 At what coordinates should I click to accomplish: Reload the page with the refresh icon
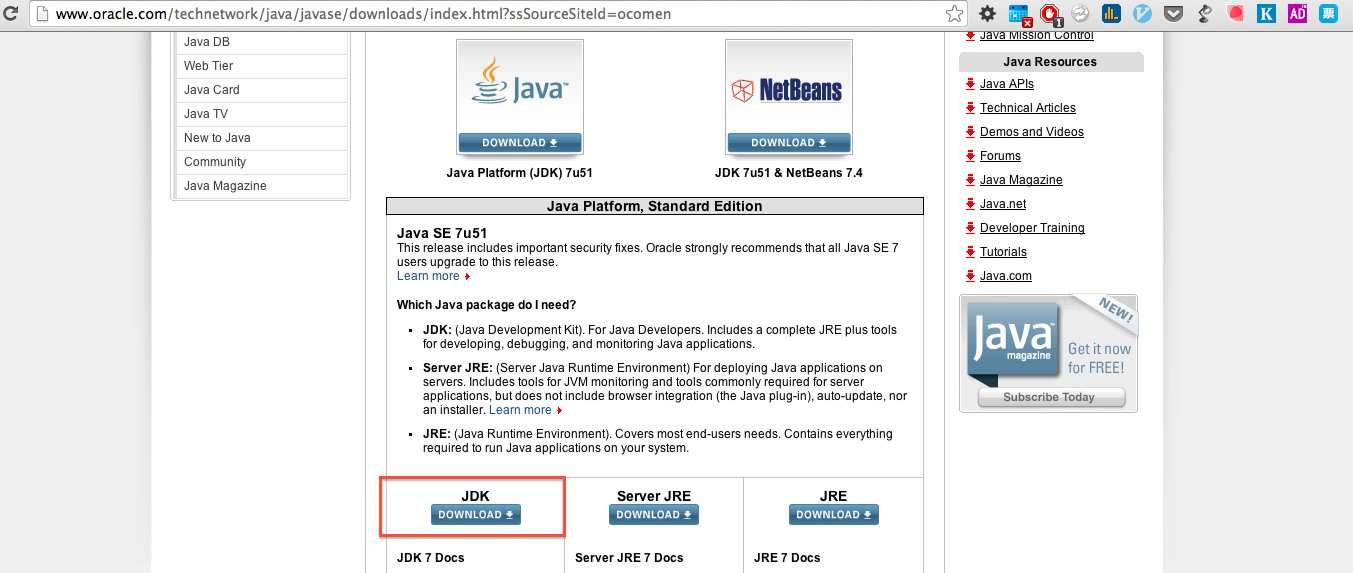point(12,14)
